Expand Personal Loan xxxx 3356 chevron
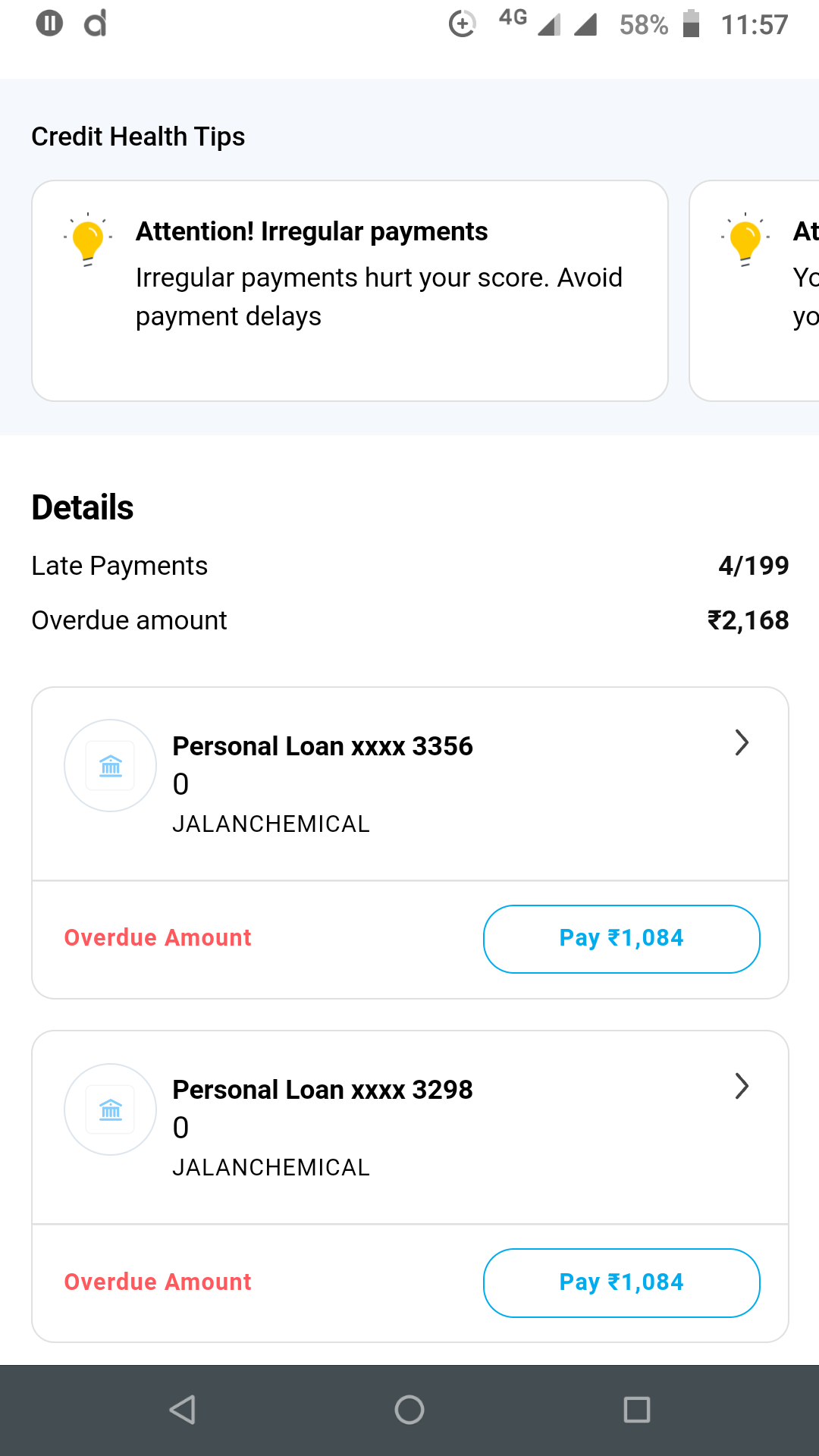819x1456 pixels. click(x=742, y=743)
